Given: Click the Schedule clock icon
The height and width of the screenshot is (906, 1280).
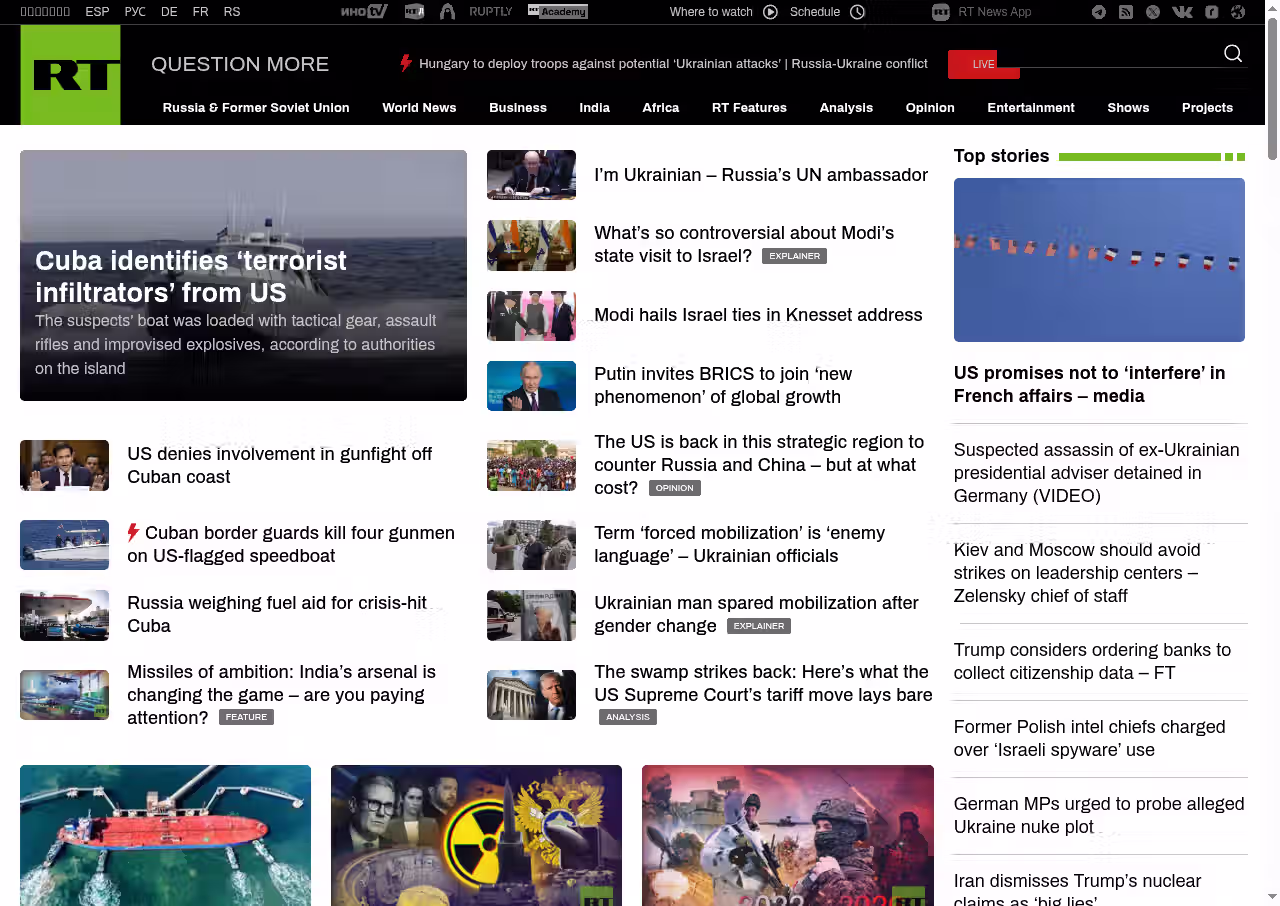Looking at the screenshot, I should 857,12.
